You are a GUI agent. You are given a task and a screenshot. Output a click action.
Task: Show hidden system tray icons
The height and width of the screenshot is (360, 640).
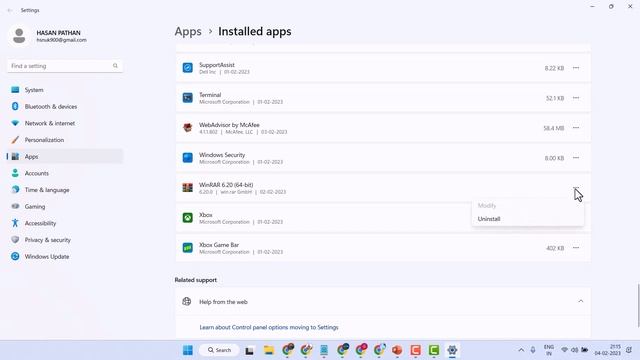(521, 350)
